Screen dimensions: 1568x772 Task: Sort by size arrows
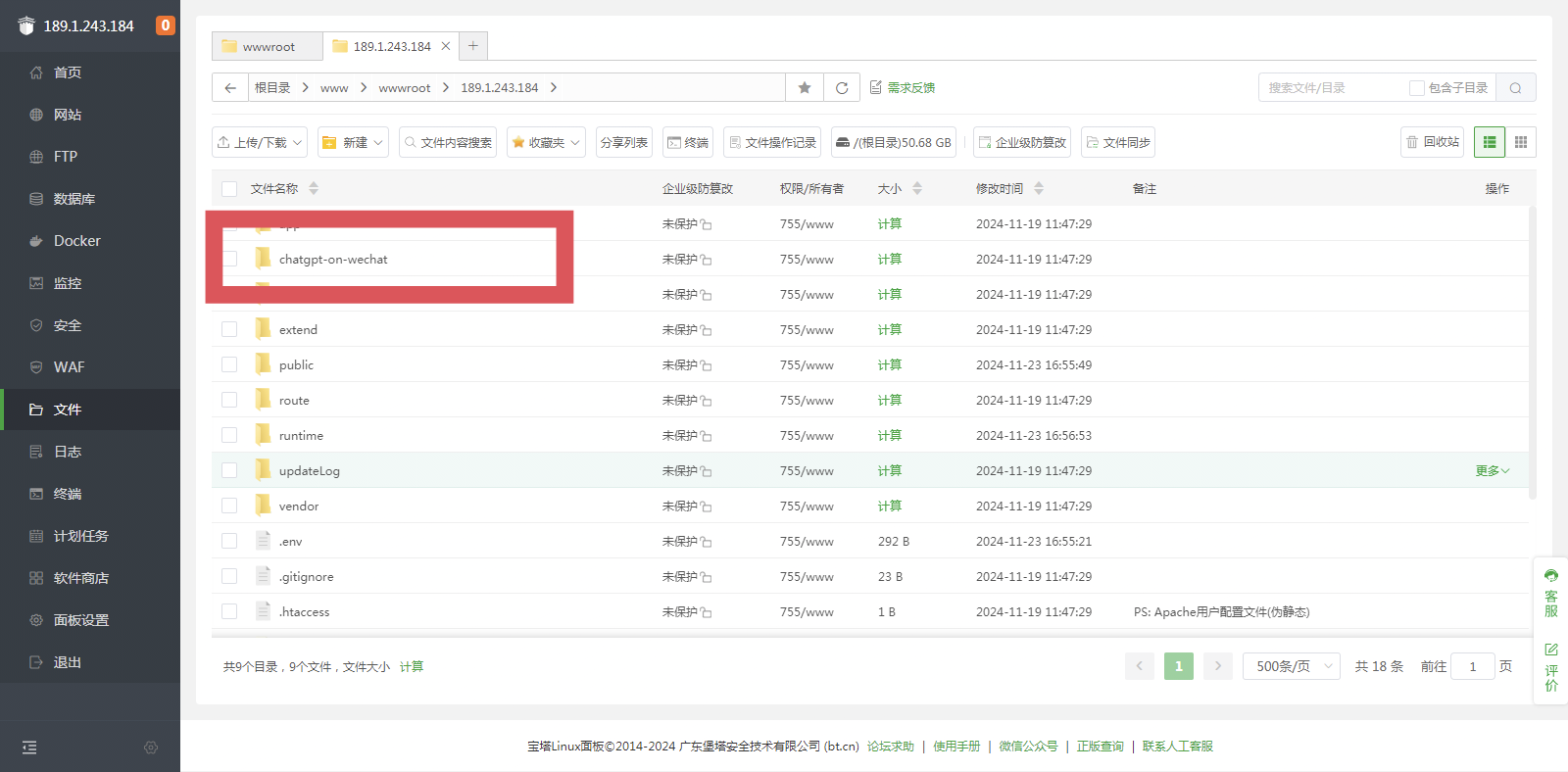[x=917, y=188]
